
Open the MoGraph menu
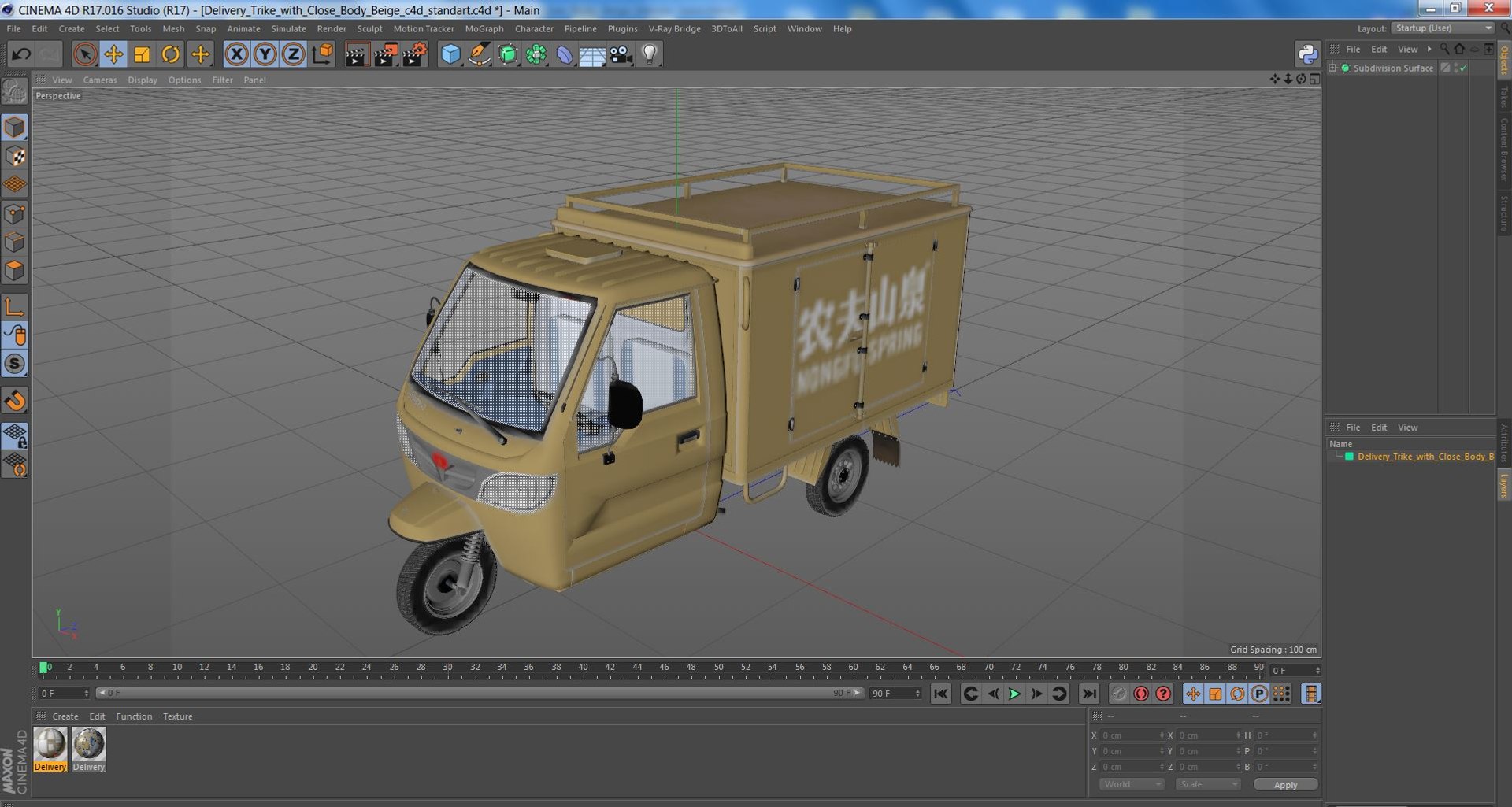coord(484,29)
